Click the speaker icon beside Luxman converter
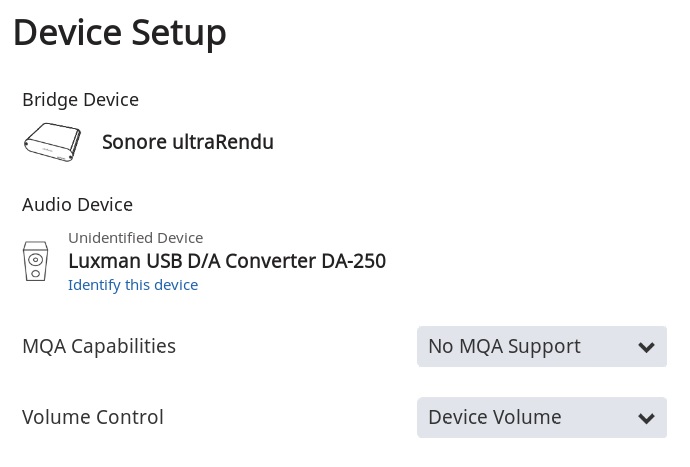Viewport: 690px width, 467px height. click(x=36, y=261)
